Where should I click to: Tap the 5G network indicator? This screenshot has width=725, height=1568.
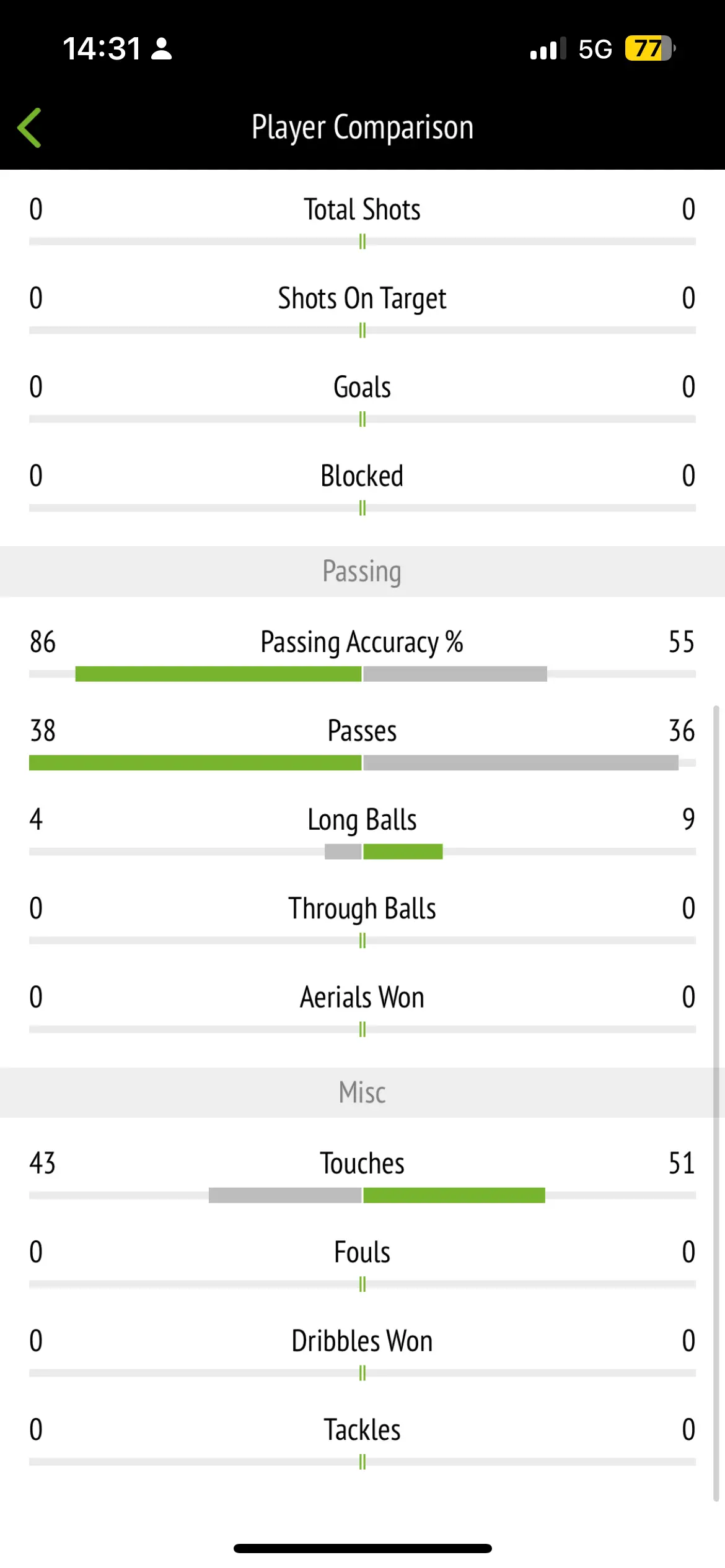point(595,49)
